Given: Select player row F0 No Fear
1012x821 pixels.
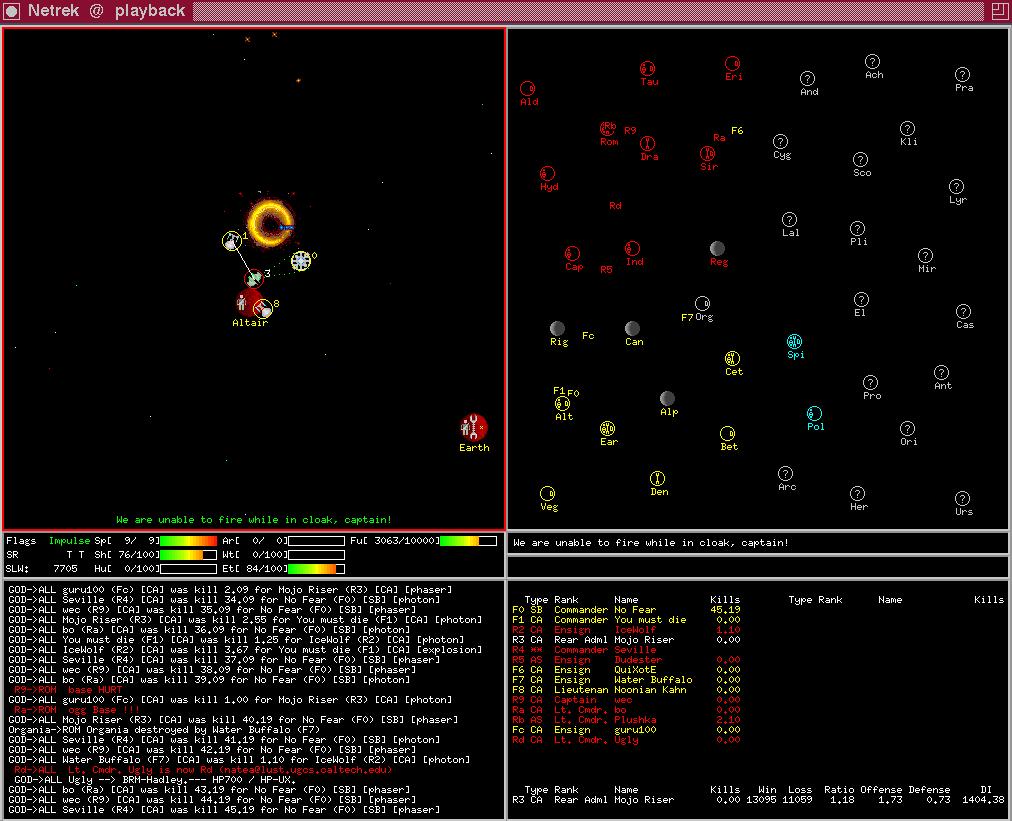Looking at the screenshot, I should 626,610.
